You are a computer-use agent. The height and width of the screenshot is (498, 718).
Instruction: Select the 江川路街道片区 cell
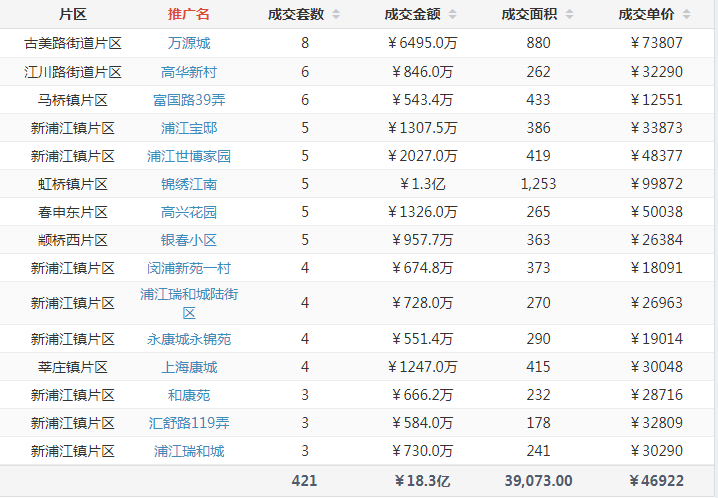point(72,72)
